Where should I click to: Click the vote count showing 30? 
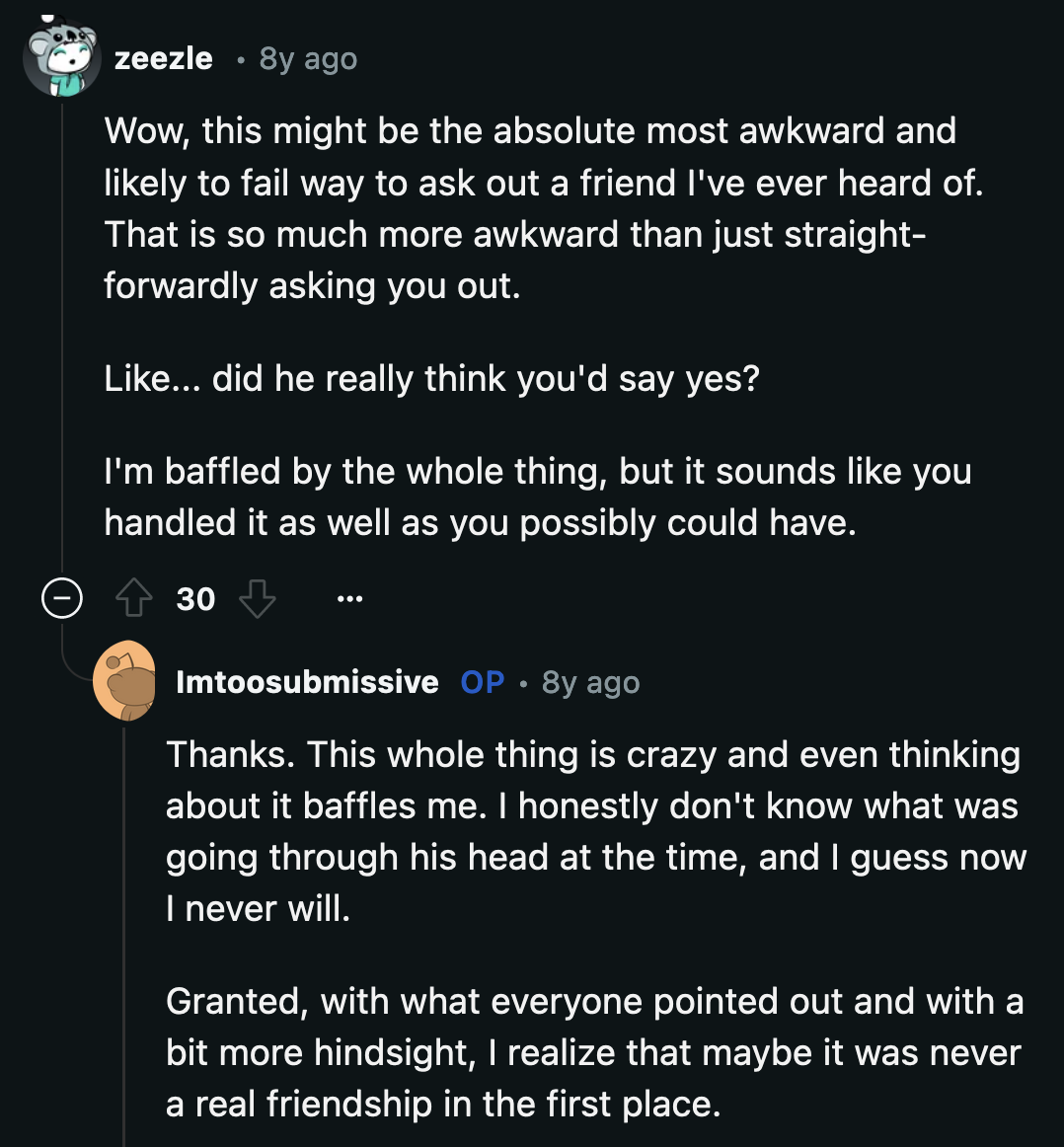pos(196,598)
